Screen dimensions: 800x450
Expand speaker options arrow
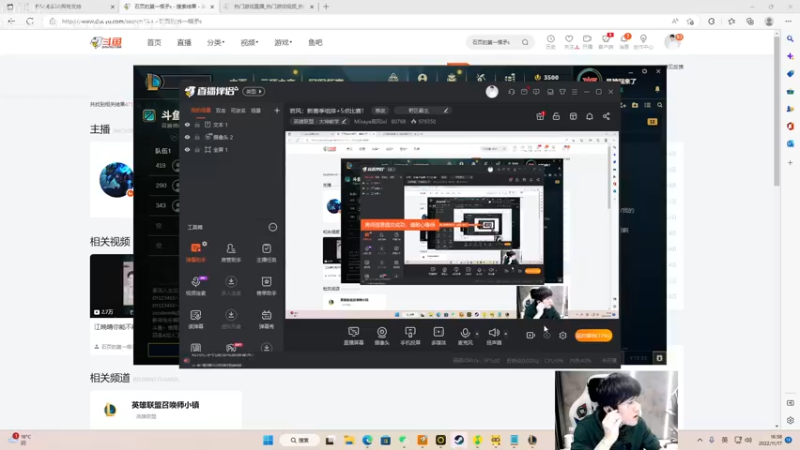click(506, 334)
